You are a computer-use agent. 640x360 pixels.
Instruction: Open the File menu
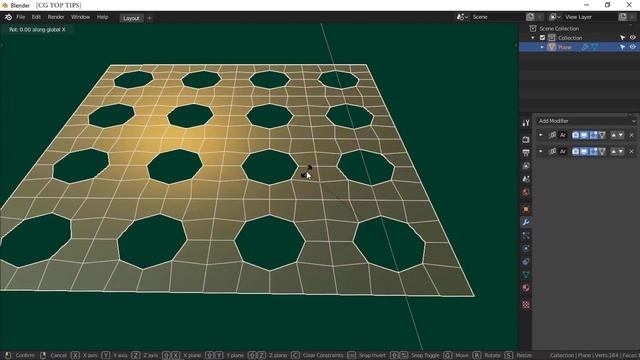point(20,17)
